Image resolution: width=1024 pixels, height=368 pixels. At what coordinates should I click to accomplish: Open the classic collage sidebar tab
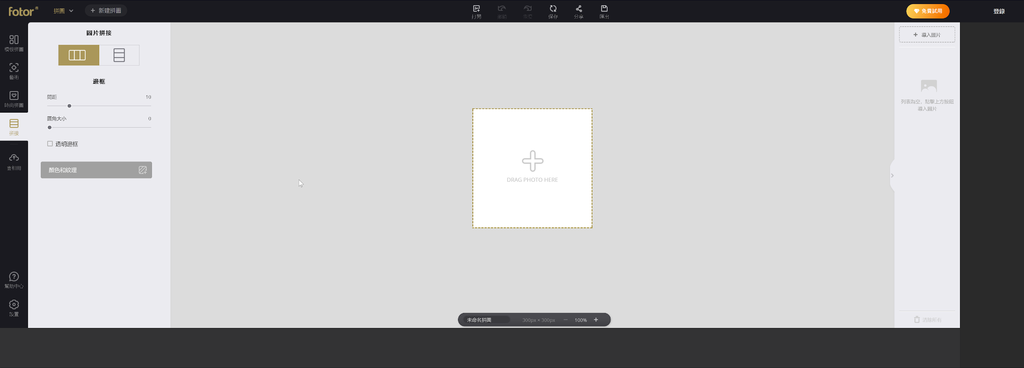click(x=14, y=43)
